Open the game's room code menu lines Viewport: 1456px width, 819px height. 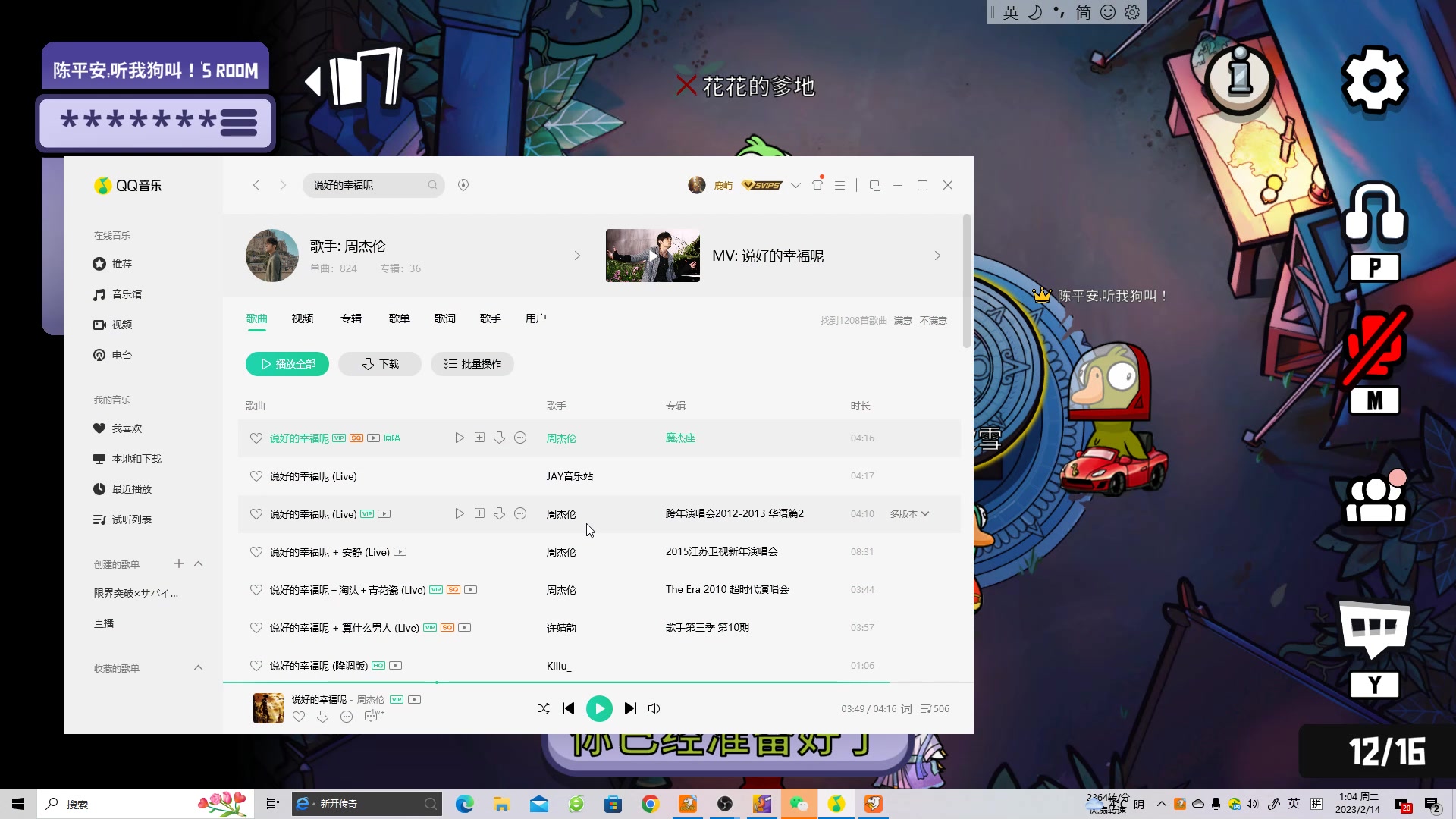coord(239,122)
